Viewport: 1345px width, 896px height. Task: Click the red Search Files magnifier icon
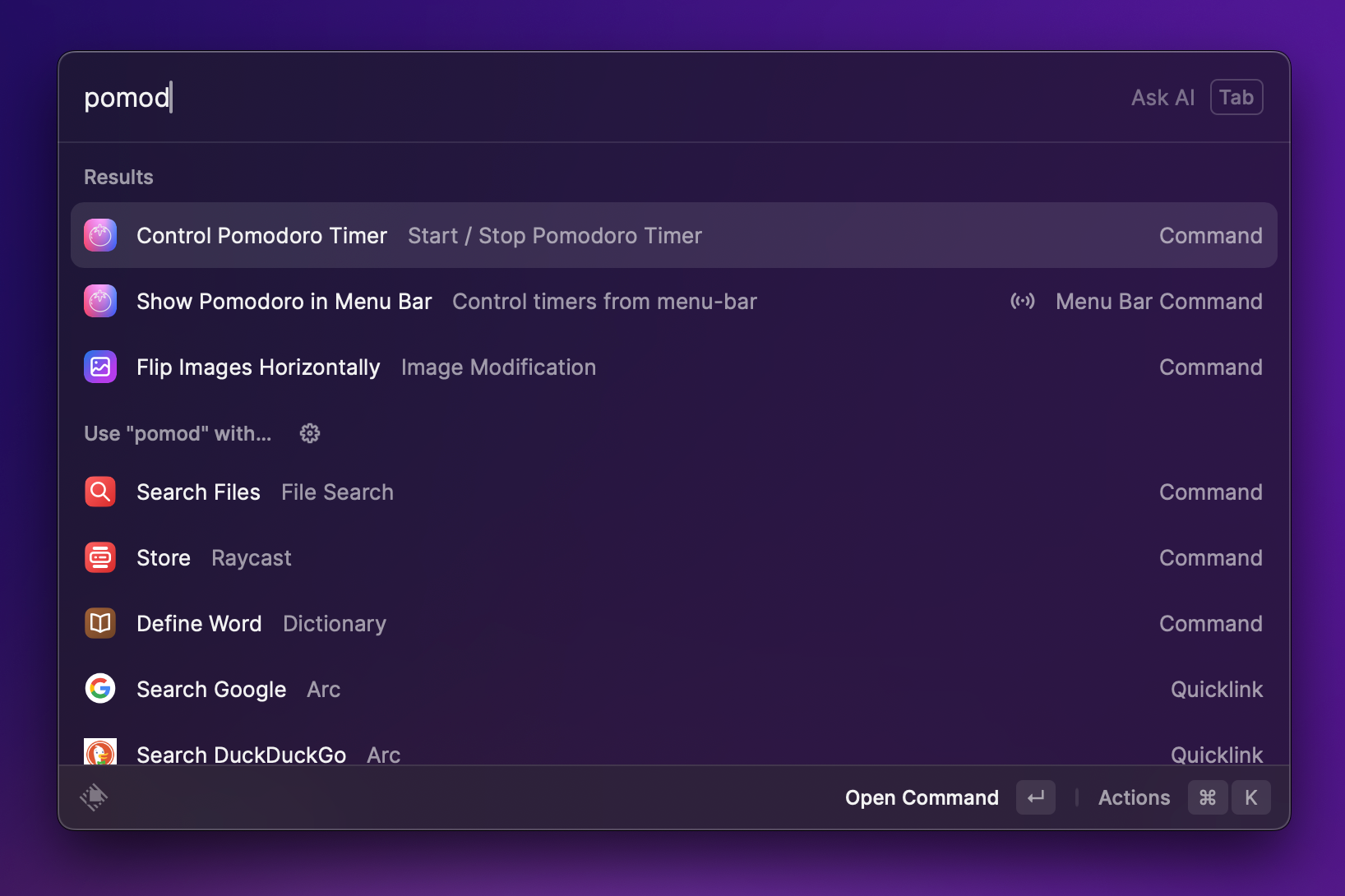[x=100, y=492]
